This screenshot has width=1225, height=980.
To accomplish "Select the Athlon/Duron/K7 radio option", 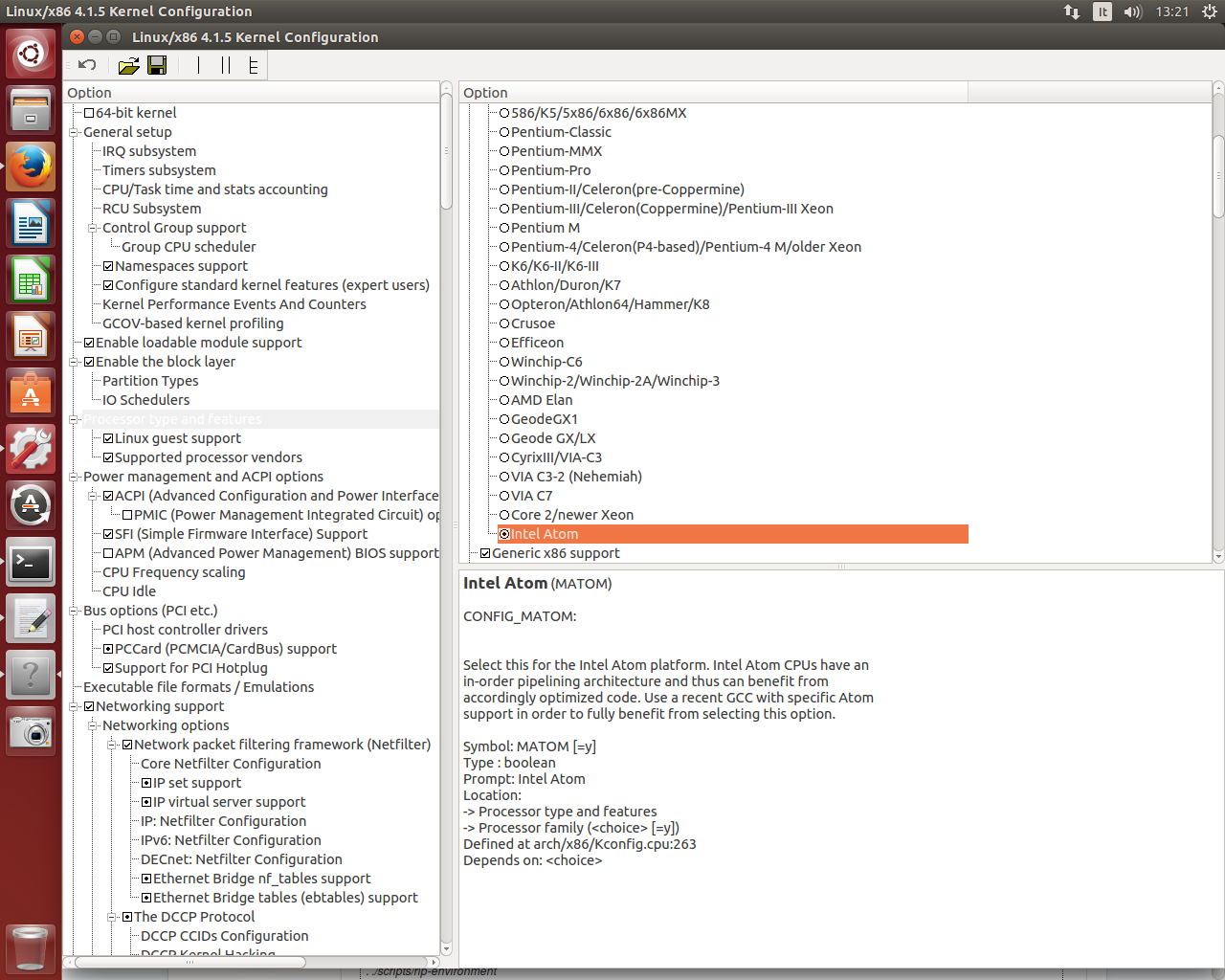I will 504,285.
